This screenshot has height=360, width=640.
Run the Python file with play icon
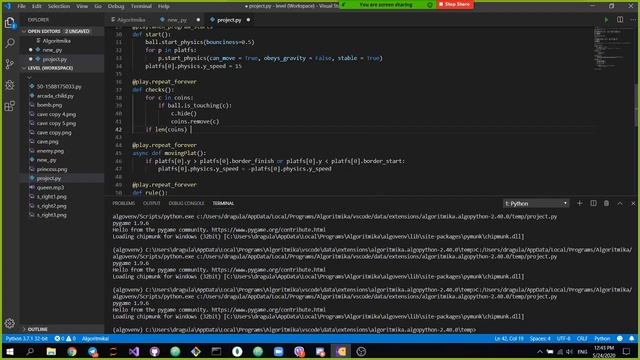point(606,20)
